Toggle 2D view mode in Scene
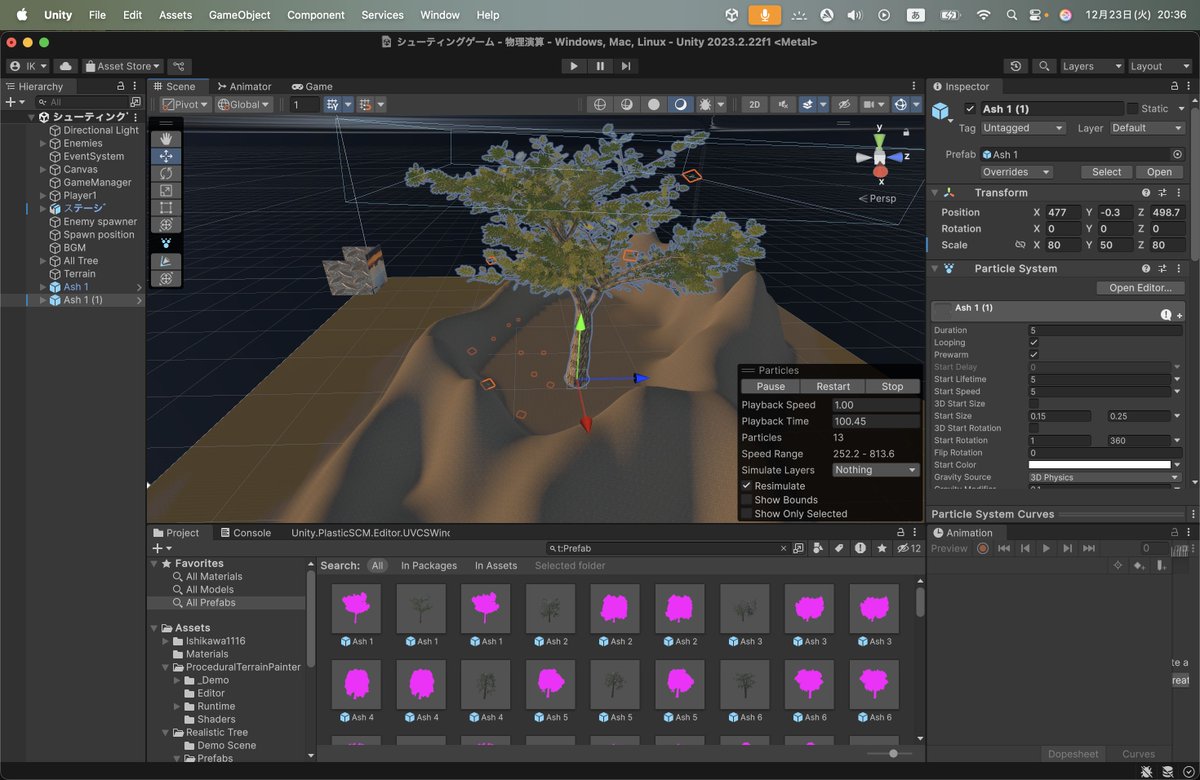 click(x=755, y=104)
